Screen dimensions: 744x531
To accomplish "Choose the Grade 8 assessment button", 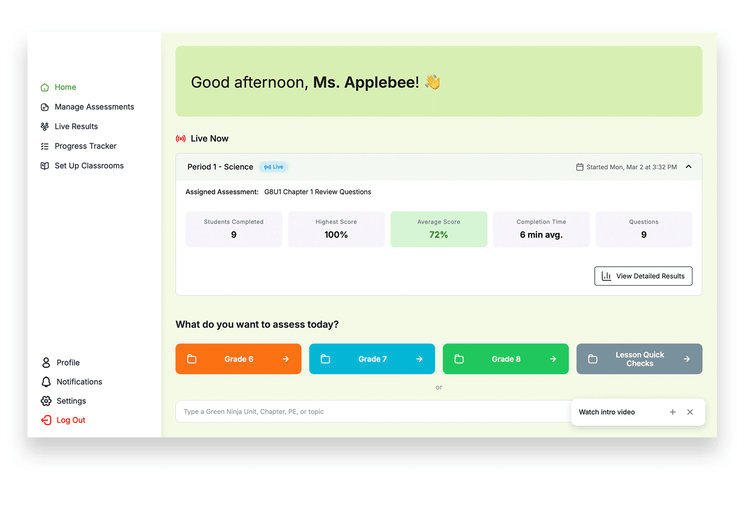I will coord(505,359).
